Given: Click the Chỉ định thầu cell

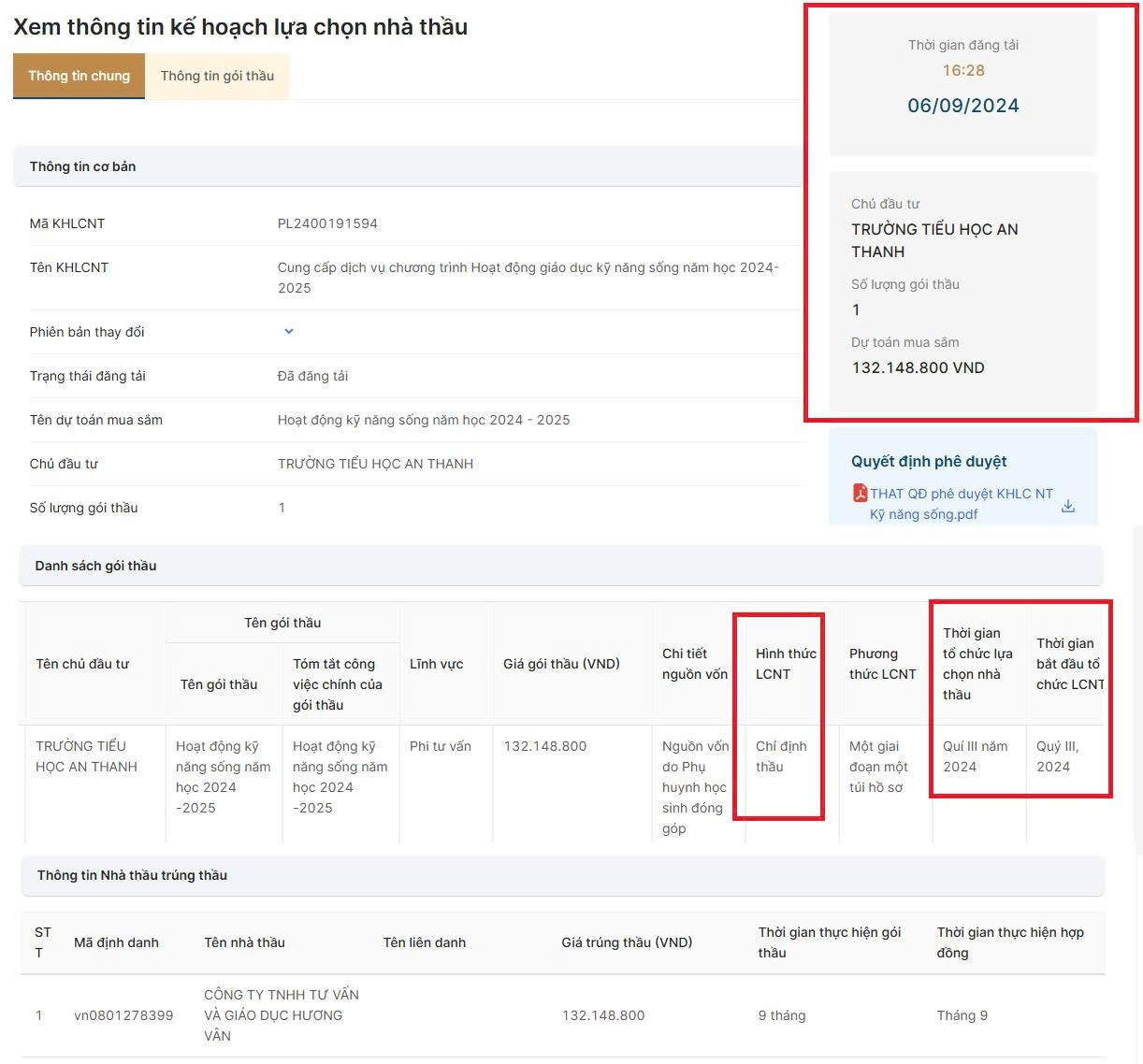Looking at the screenshot, I should (781, 756).
